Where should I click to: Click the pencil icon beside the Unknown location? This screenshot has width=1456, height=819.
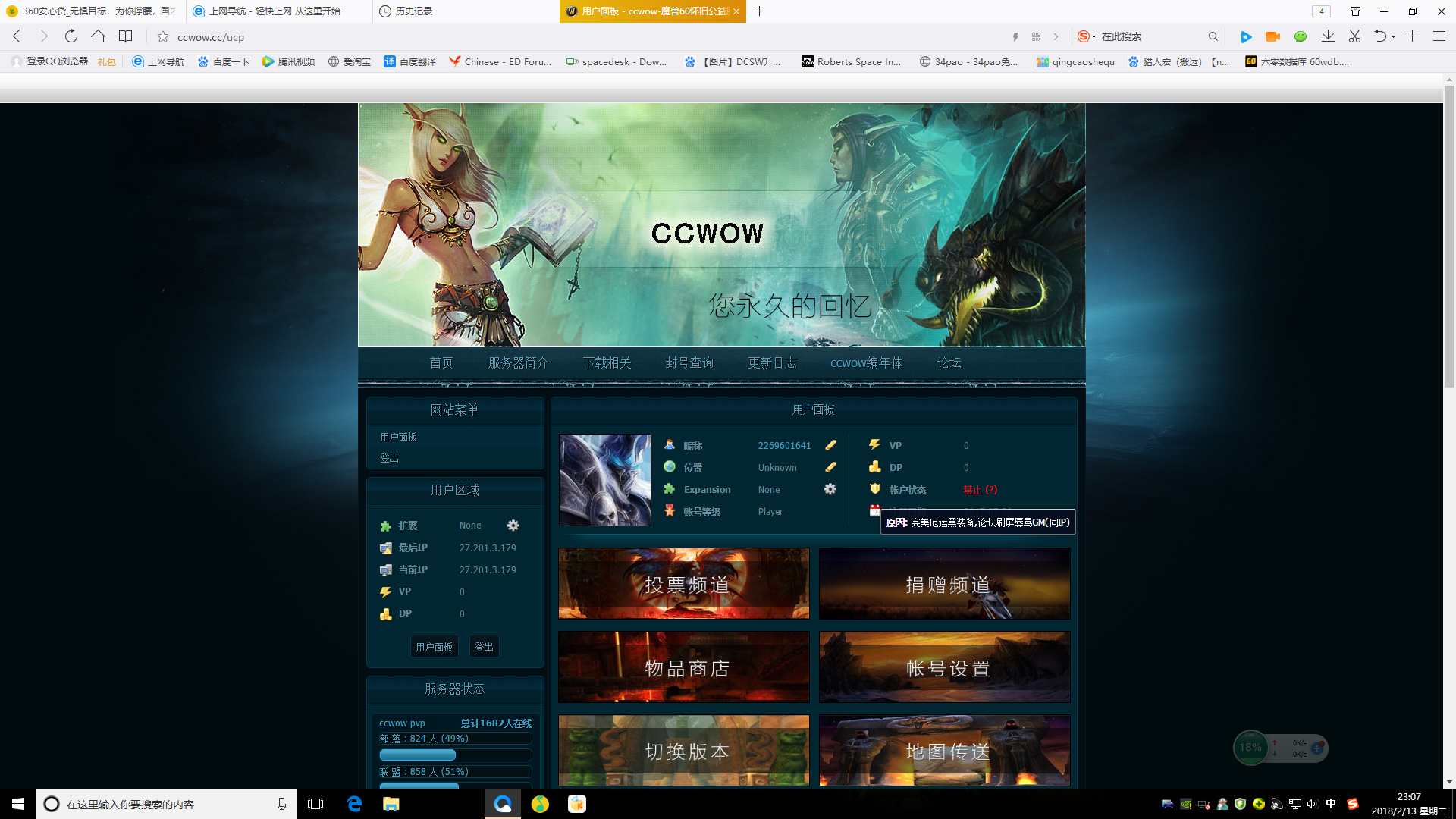tap(830, 468)
